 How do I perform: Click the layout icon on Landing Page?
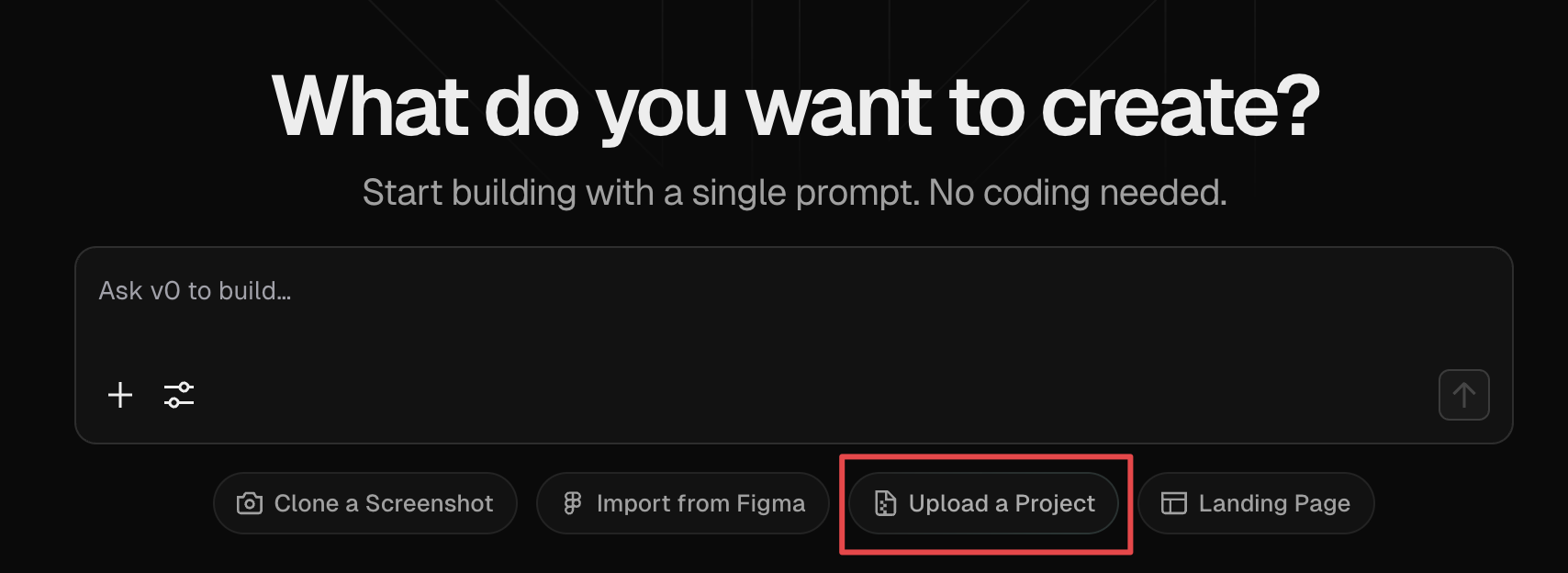point(1174,503)
